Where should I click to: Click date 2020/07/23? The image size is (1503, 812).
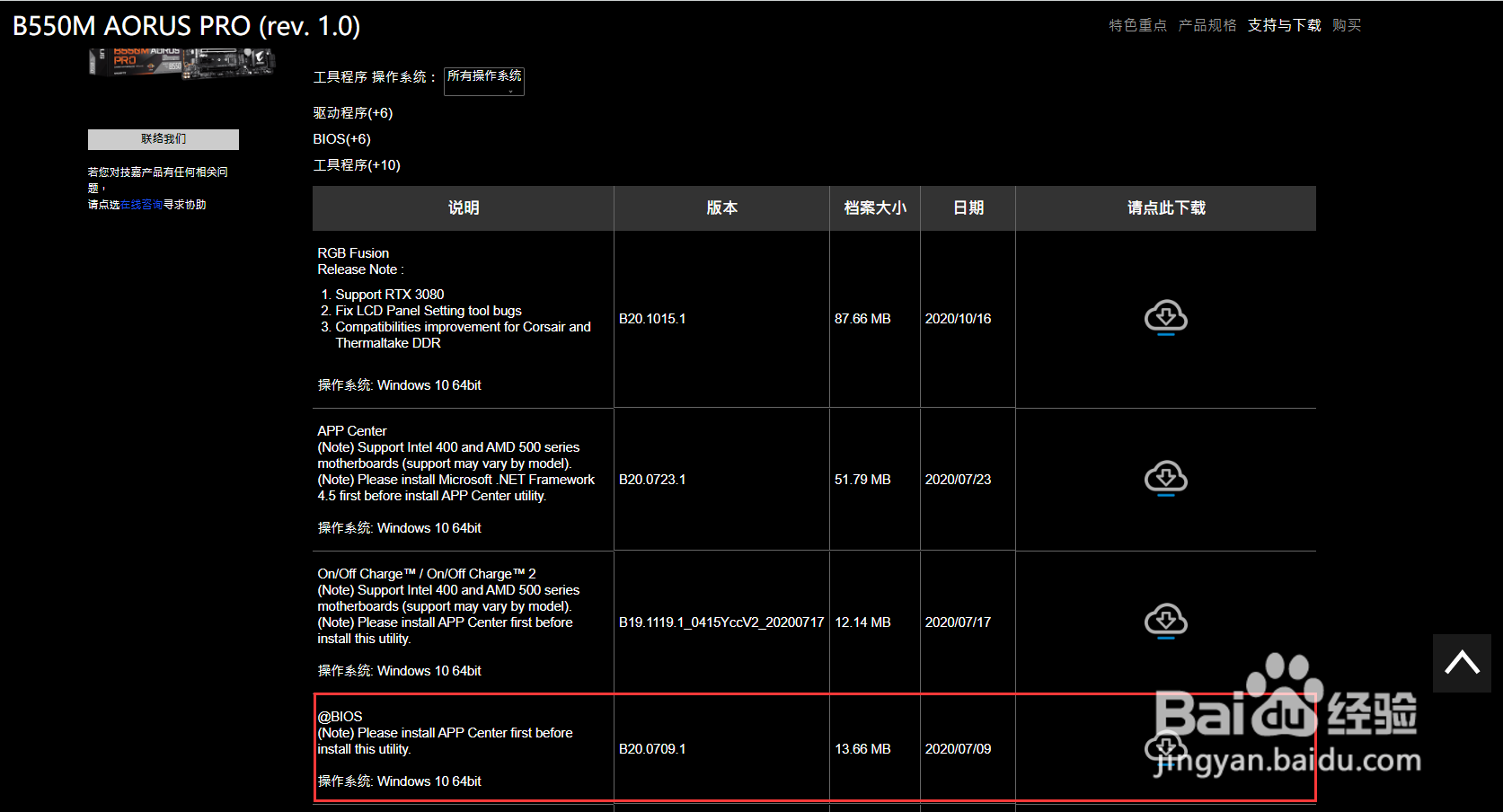point(958,480)
